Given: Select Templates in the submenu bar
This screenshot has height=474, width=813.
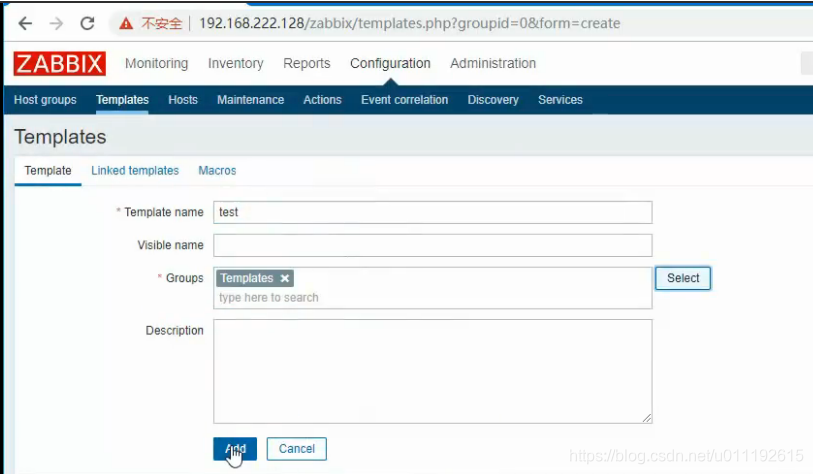Looking at the screenshot, I should (122, 100).
